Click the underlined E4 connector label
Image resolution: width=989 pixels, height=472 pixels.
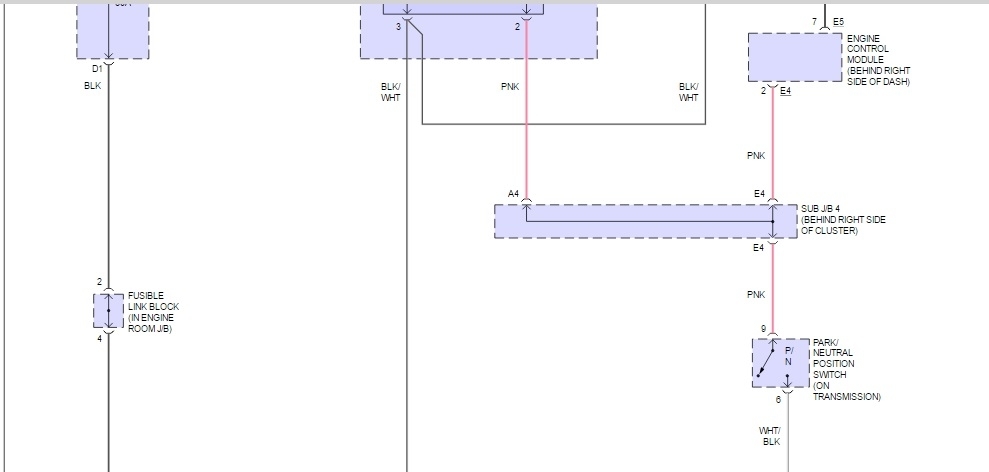click(x=785, y=91)
